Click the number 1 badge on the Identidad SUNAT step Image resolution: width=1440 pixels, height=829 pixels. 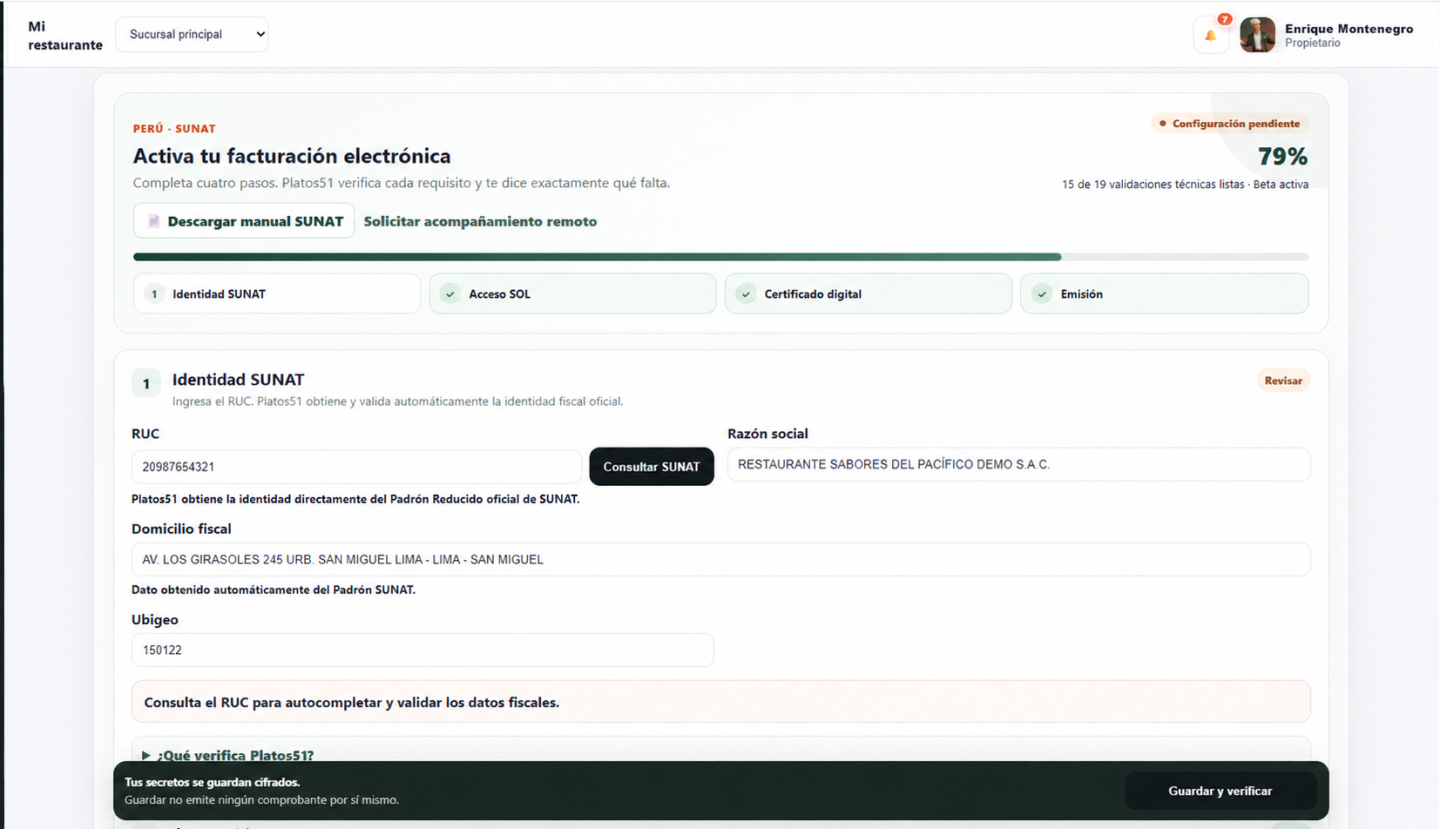pyautogui.click(x=154, y=294)
